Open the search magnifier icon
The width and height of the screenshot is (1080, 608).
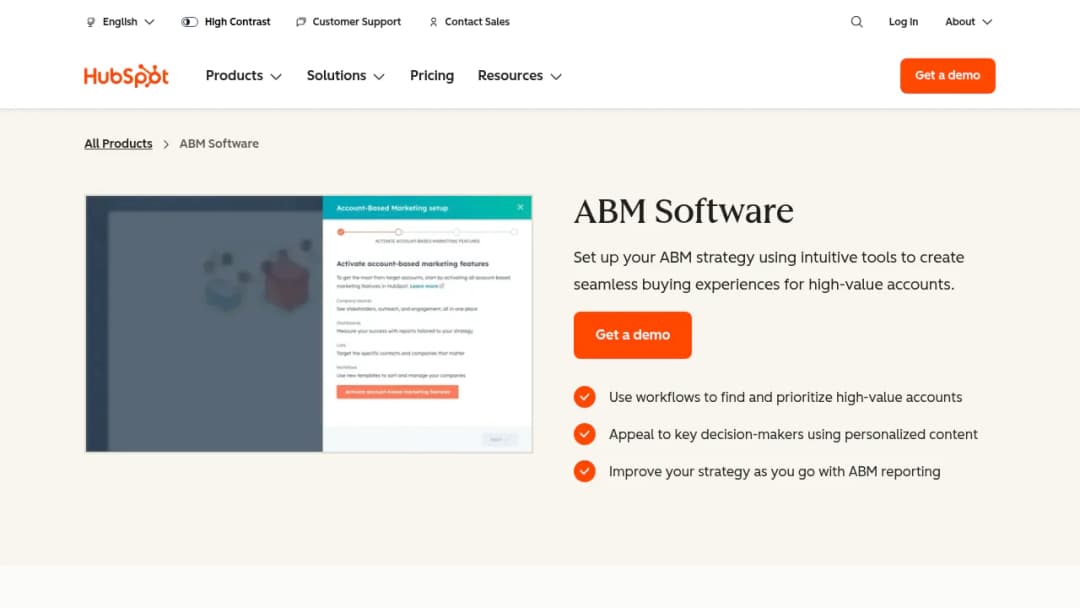[856, 22]
